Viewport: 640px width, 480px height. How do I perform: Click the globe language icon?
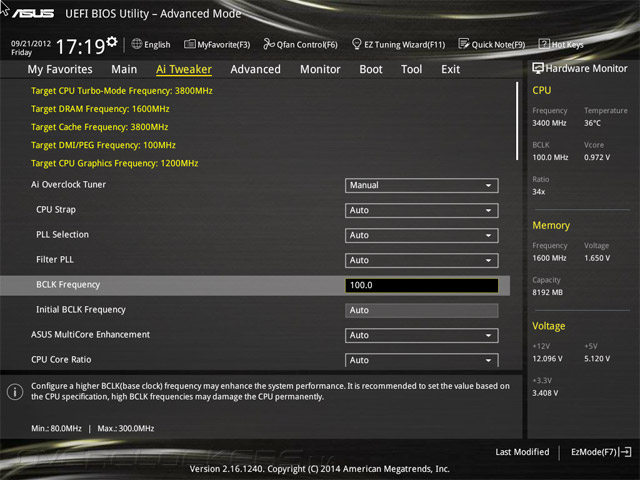(137, 44)
